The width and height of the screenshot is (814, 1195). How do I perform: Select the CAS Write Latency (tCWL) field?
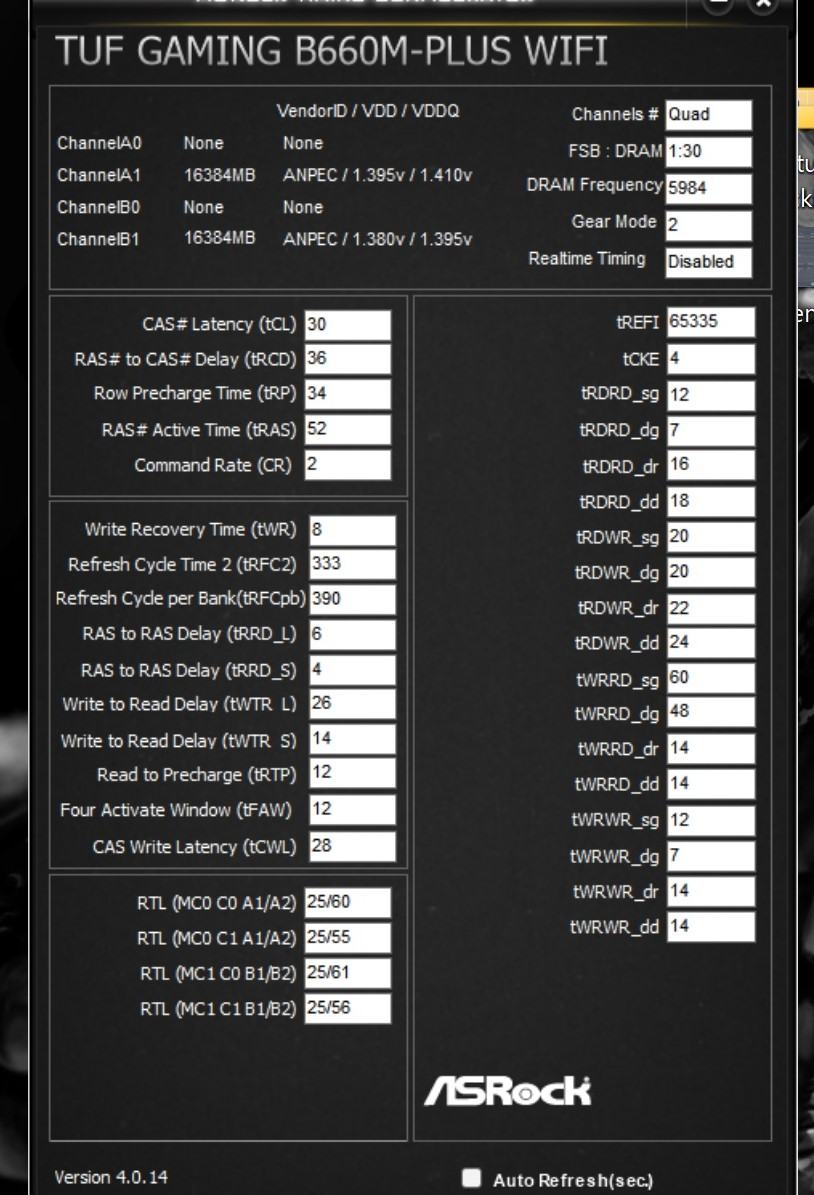[x=352, y=847]
